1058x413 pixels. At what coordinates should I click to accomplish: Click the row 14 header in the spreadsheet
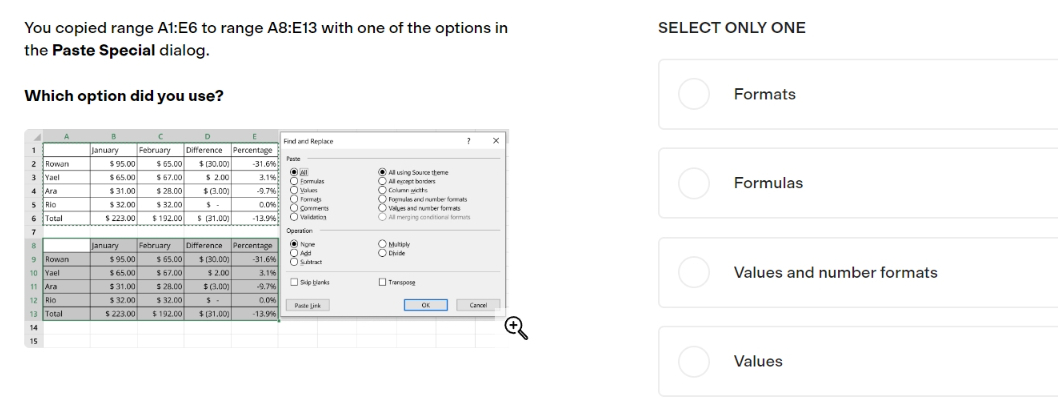coord(33,327)
